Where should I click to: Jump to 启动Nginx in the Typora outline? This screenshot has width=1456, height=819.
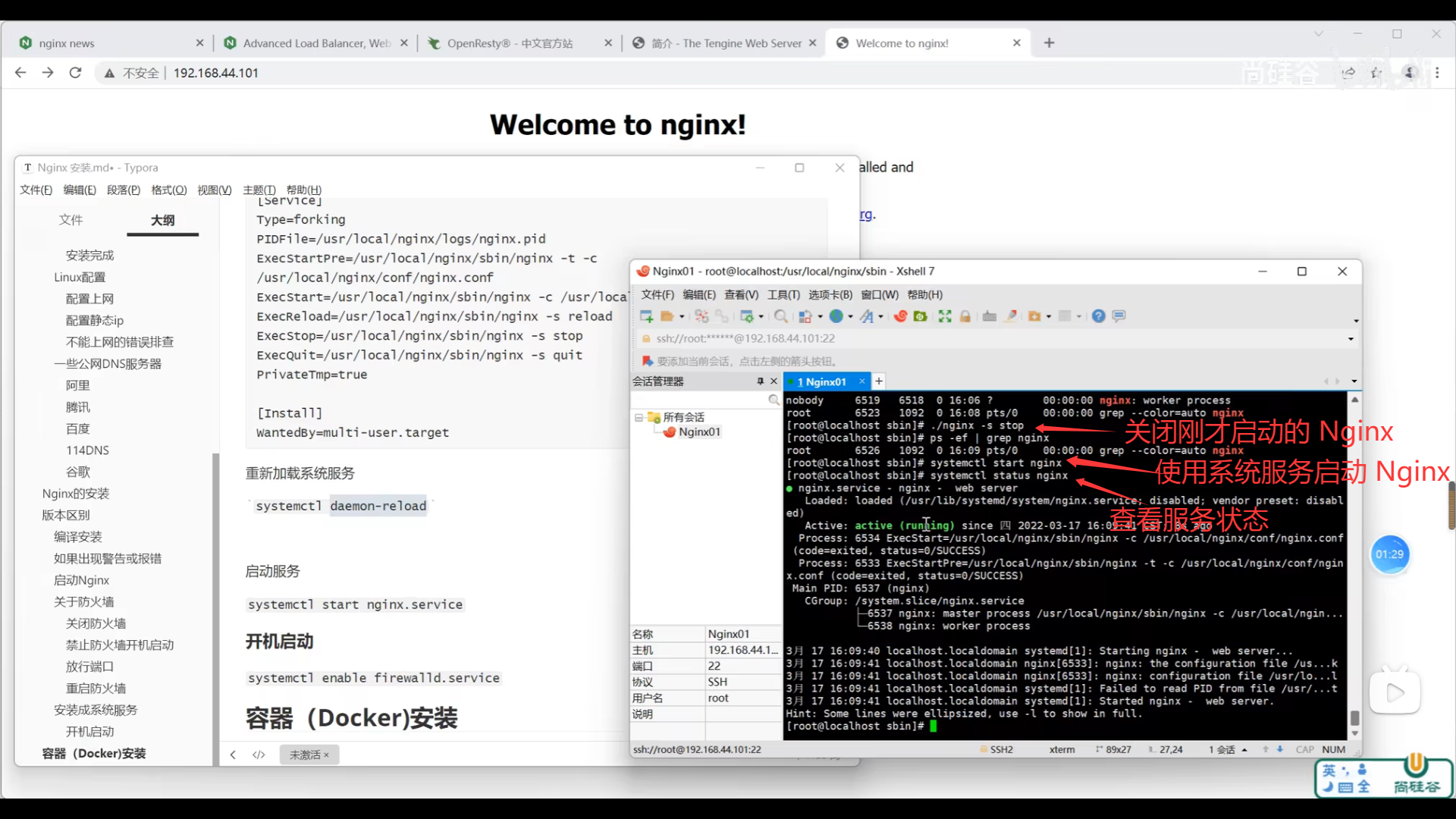pos(81,580)
